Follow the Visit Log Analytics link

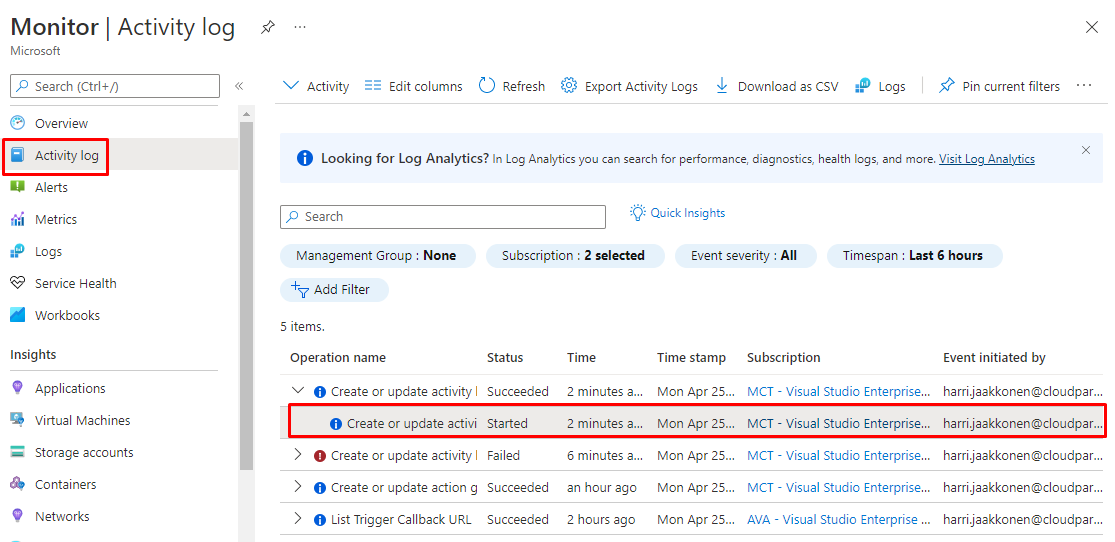986,159
